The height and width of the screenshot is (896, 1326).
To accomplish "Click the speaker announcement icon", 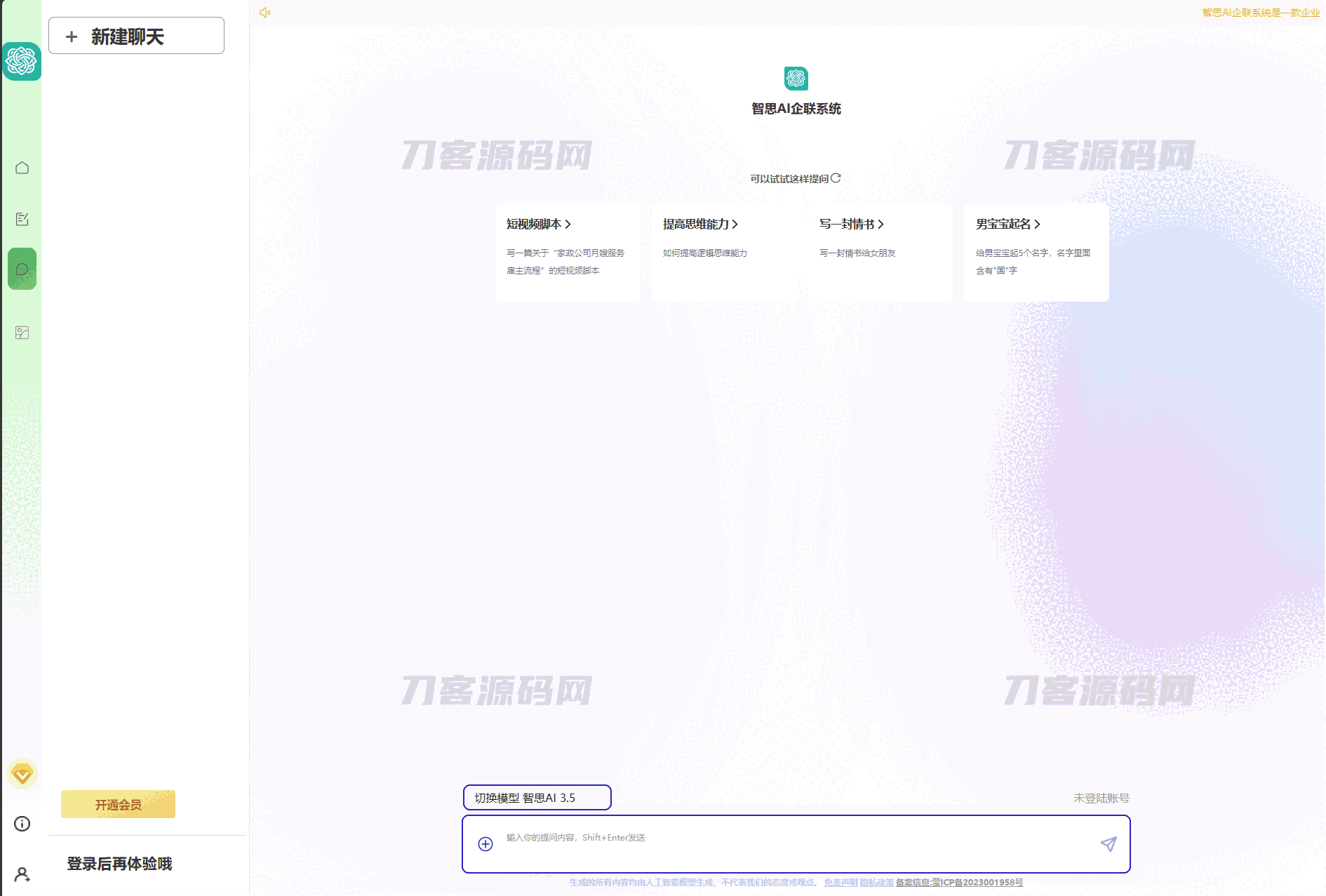I will (264, 13).
